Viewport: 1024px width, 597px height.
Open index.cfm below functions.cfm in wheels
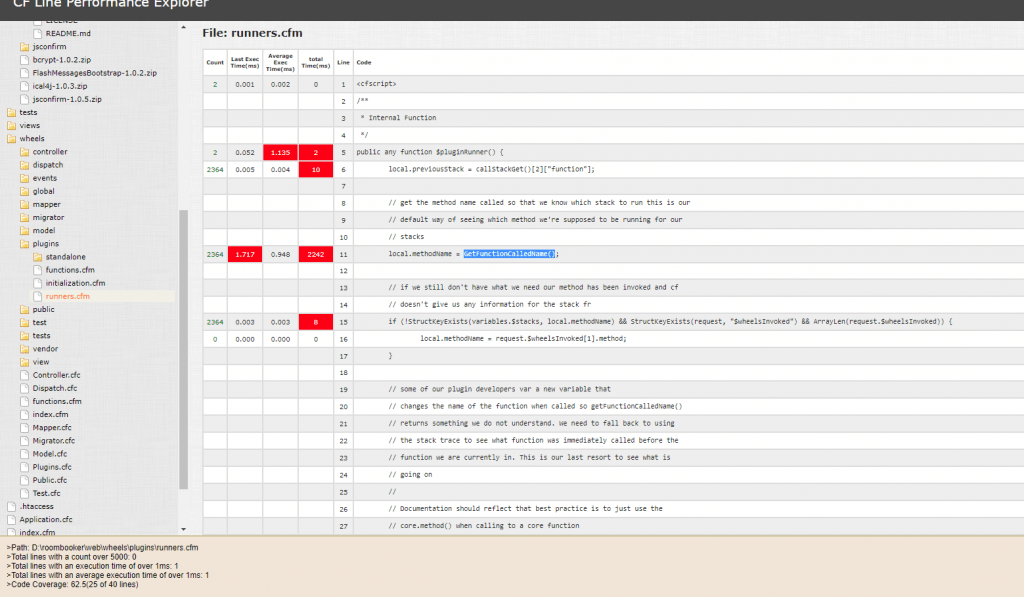point(50,414)
